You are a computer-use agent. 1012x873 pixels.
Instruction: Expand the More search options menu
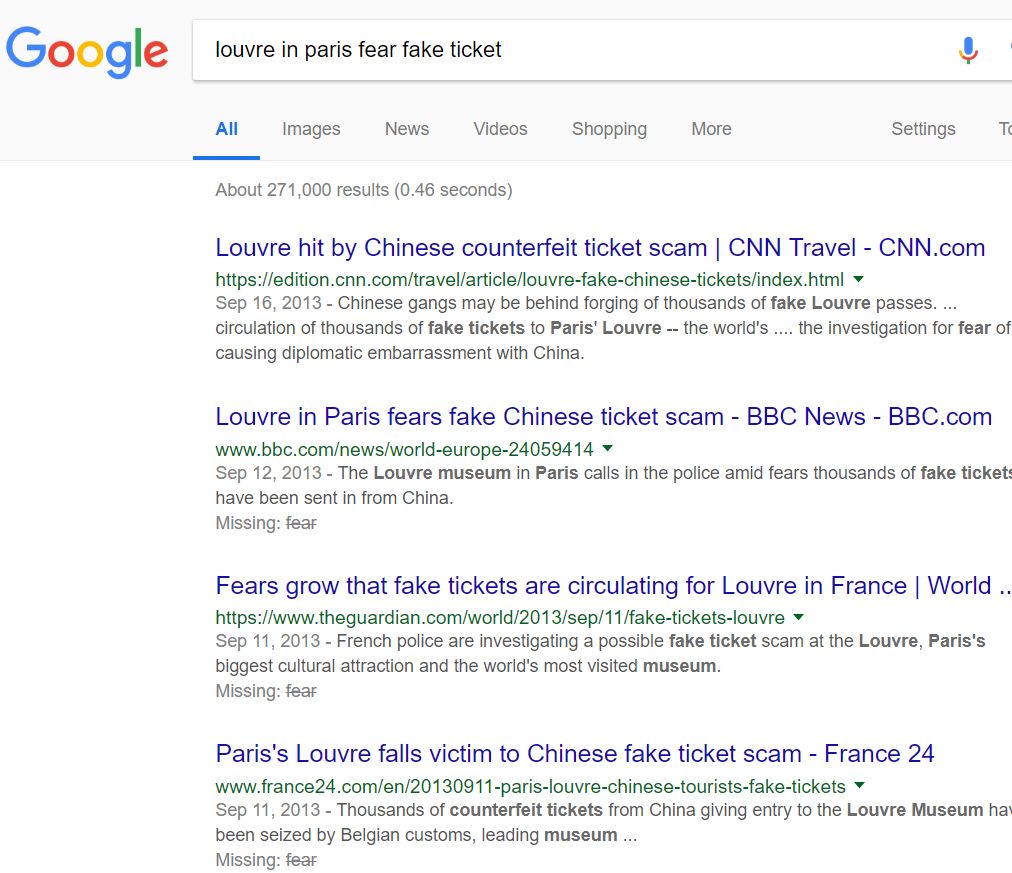(711, 129)
